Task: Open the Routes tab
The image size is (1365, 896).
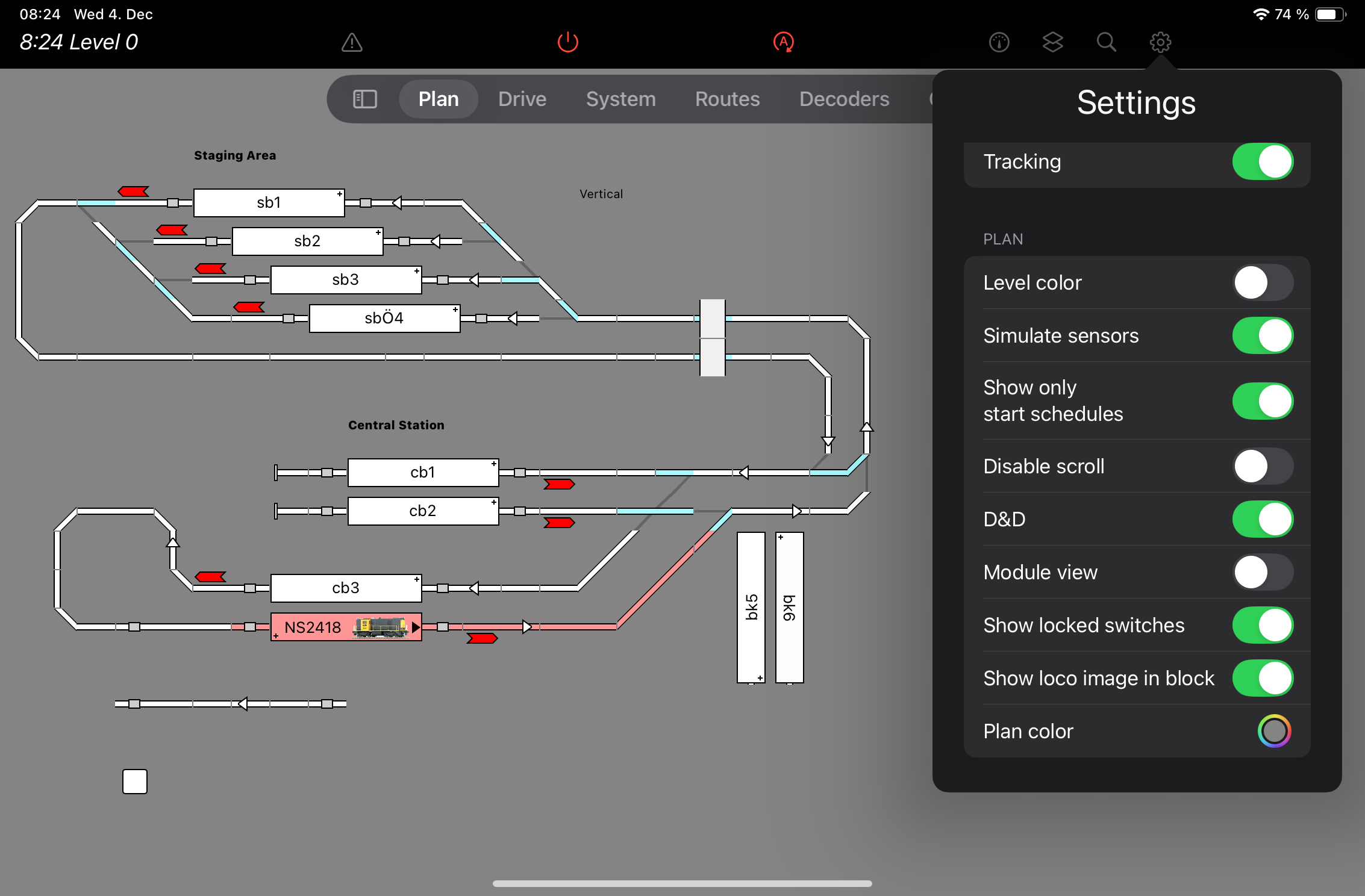Action: point(727,99)
